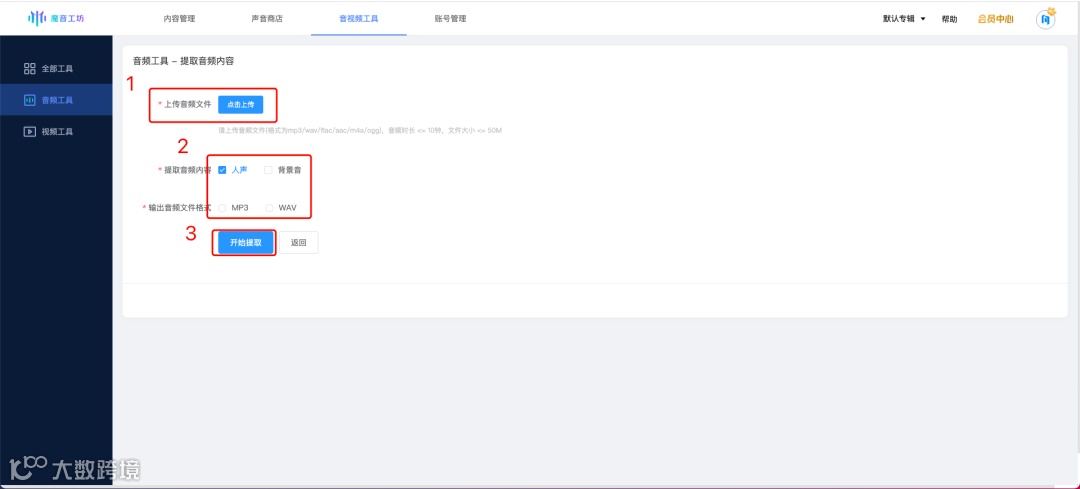
Task: Select 全部工具 in the sidebar
Action: 56,68
